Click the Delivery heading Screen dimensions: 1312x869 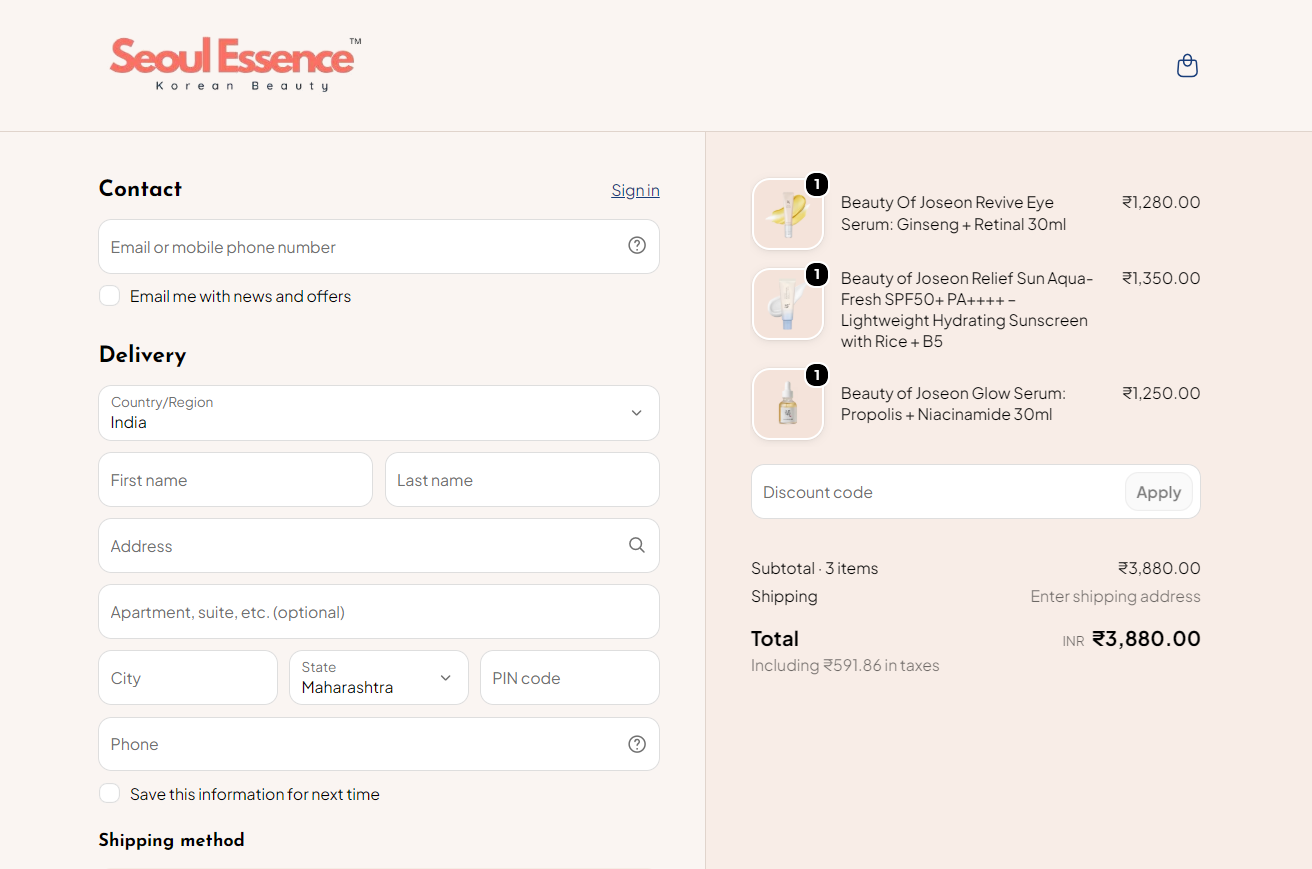tap(142, 355)
